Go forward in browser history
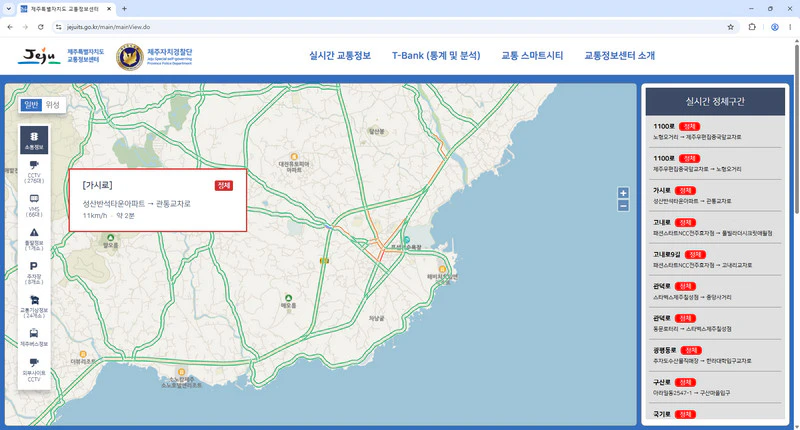Viewport: 800px width, 430px height. coord(25,27)
